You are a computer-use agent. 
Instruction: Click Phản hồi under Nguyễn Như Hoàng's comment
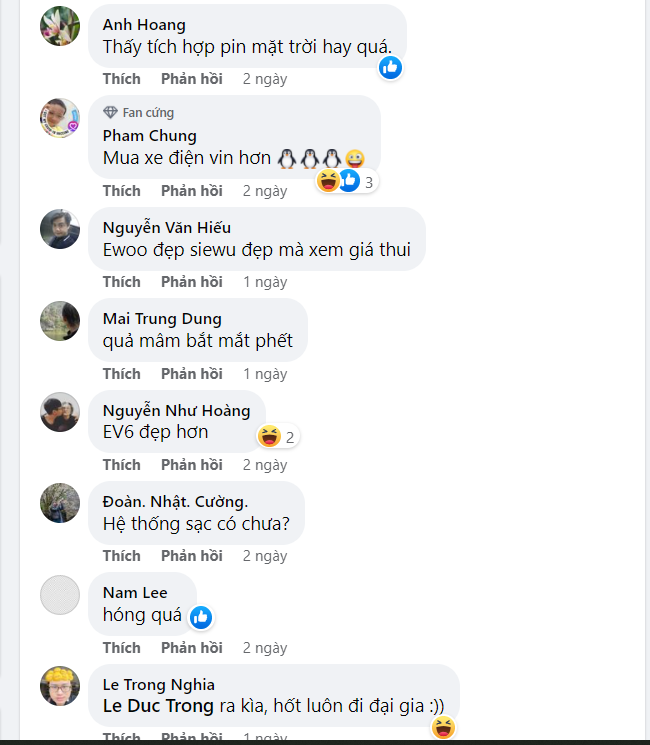coord(192,464)
